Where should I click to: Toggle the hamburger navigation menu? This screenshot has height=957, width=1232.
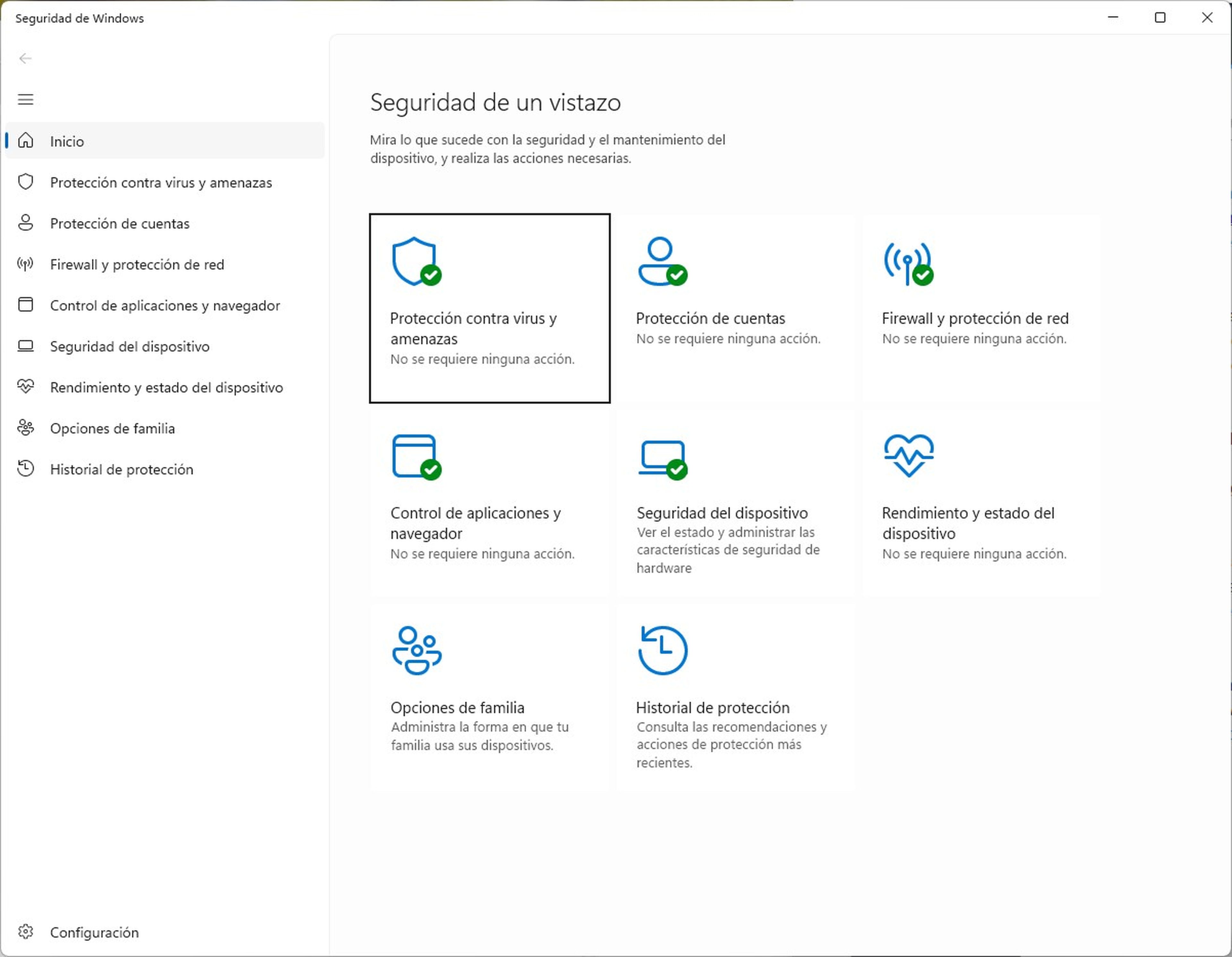tap(25, 100)
